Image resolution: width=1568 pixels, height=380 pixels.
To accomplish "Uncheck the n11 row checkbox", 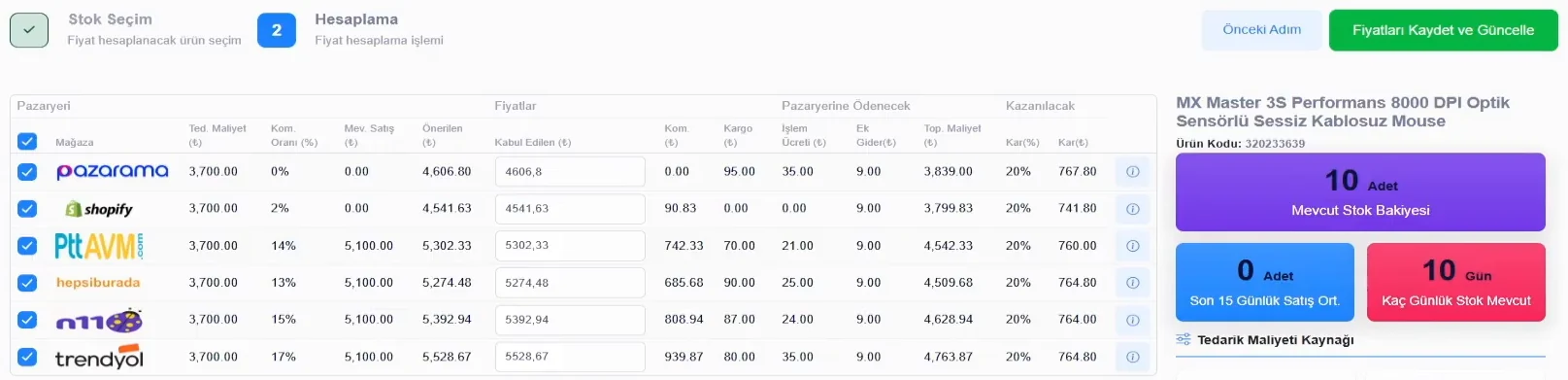I will (27, 320).
